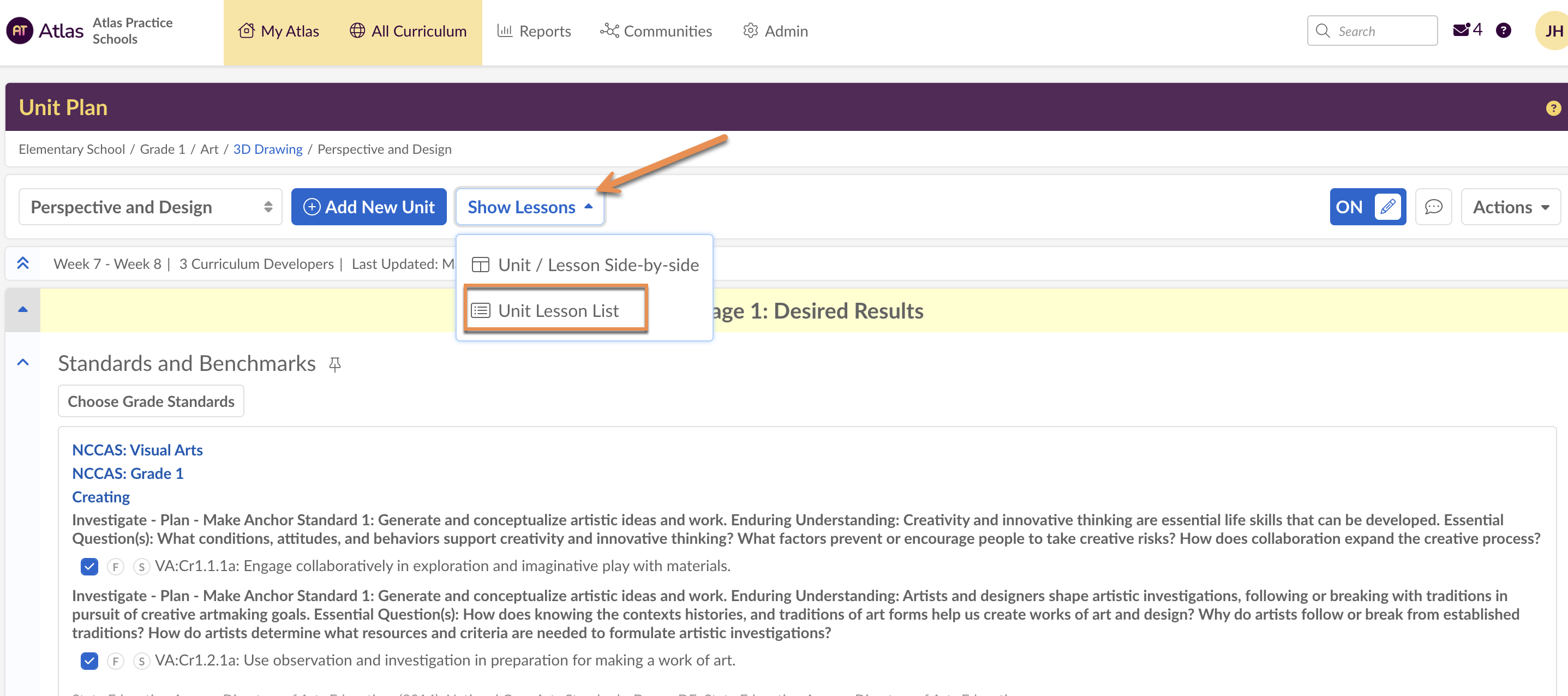Choose Unit / Lesson Side-by-side option
The height and width of the screenshot is (696, 1568).
click(x=584, y=265)
